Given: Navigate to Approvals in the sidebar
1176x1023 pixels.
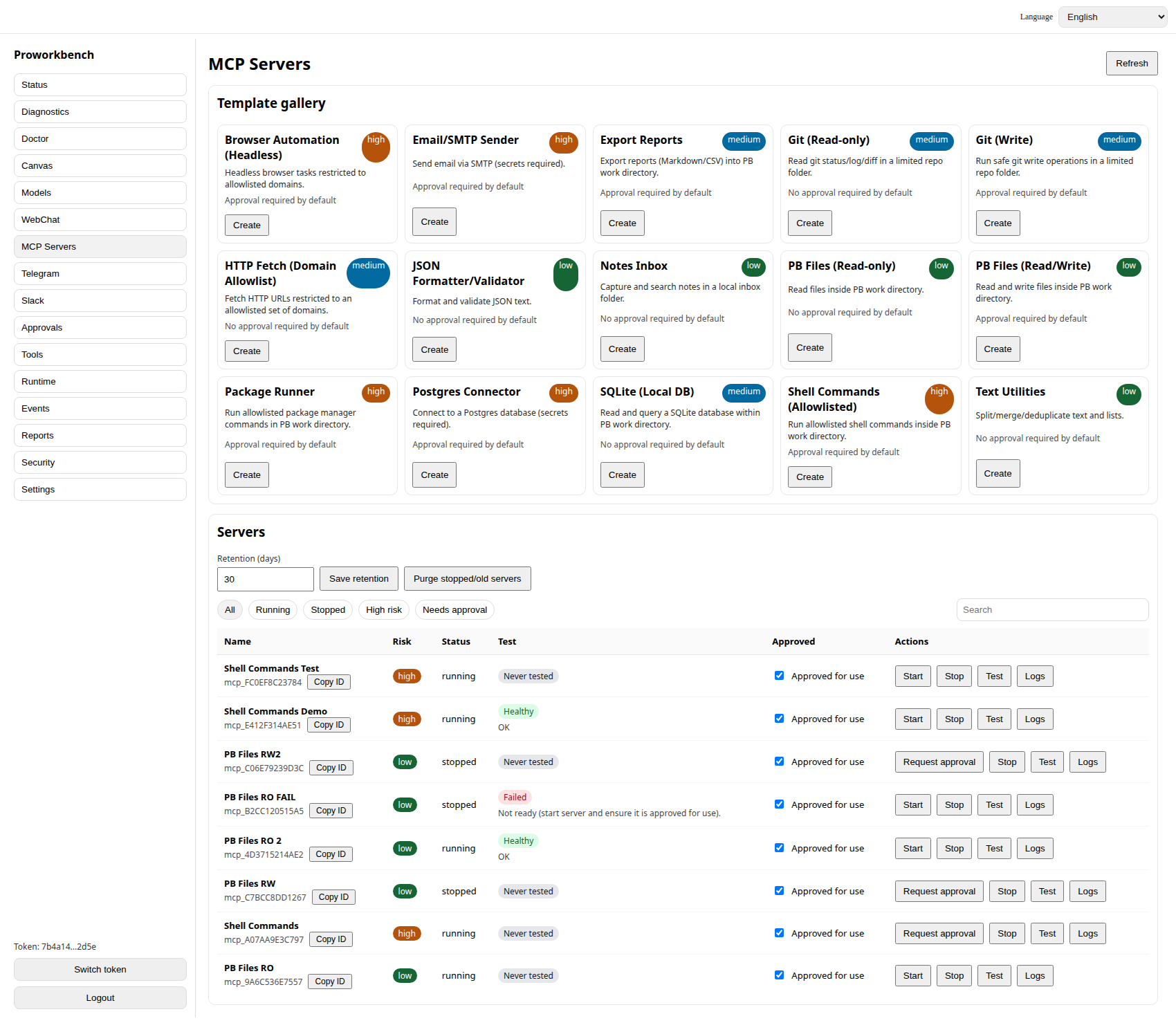Looking at the screenshot, I should tap(100, 327).
